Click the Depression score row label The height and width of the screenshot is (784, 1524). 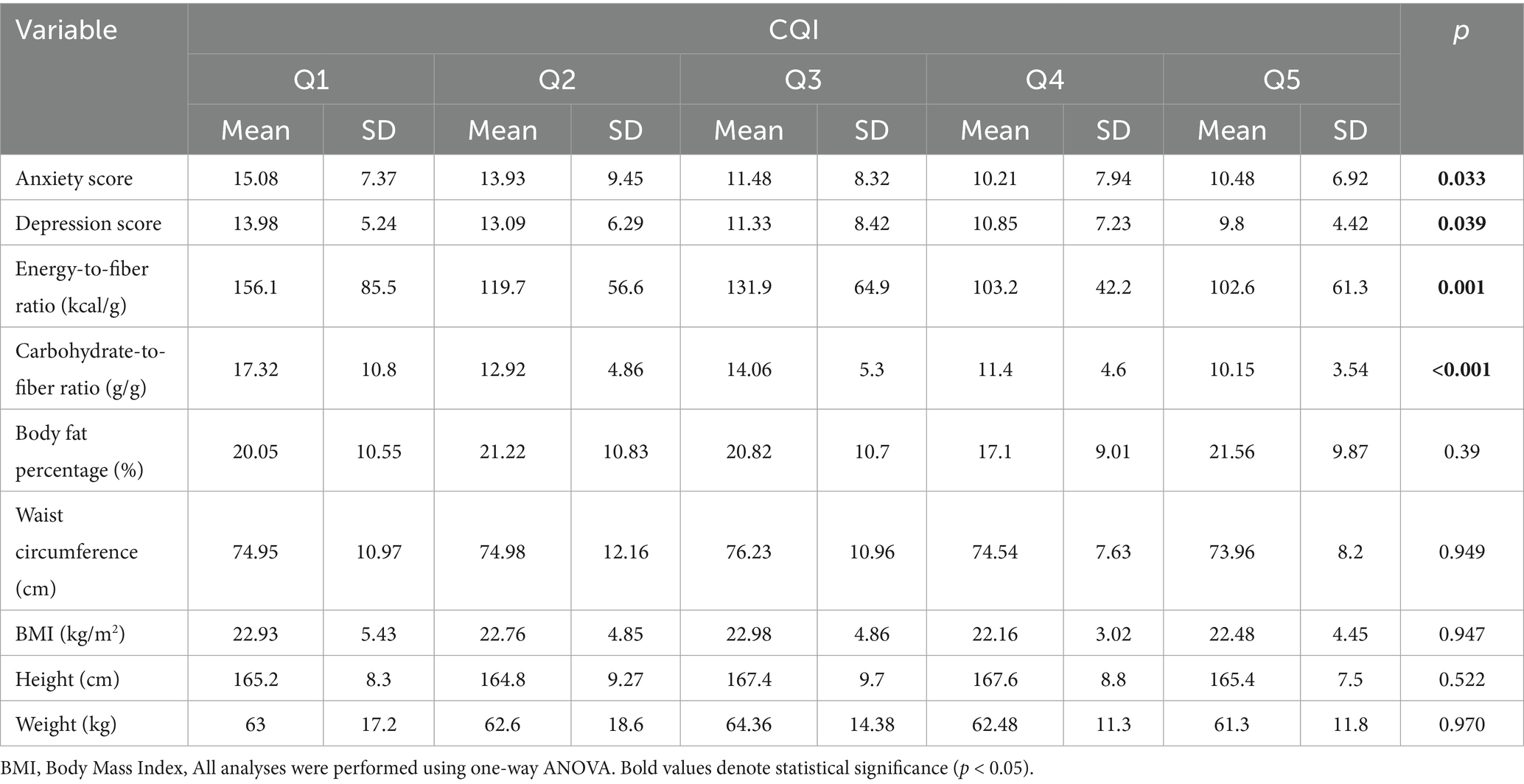point(88,223)
